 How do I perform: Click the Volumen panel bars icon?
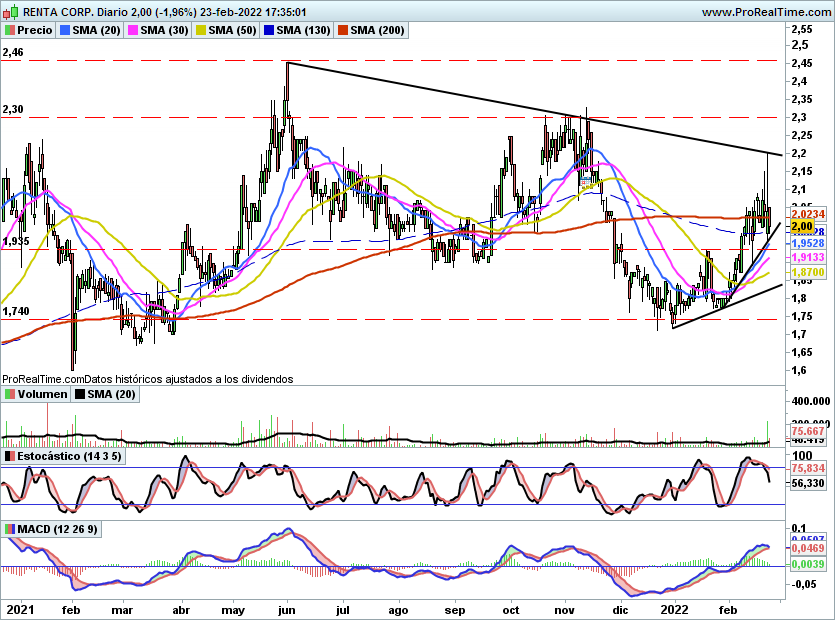[10, 395]
